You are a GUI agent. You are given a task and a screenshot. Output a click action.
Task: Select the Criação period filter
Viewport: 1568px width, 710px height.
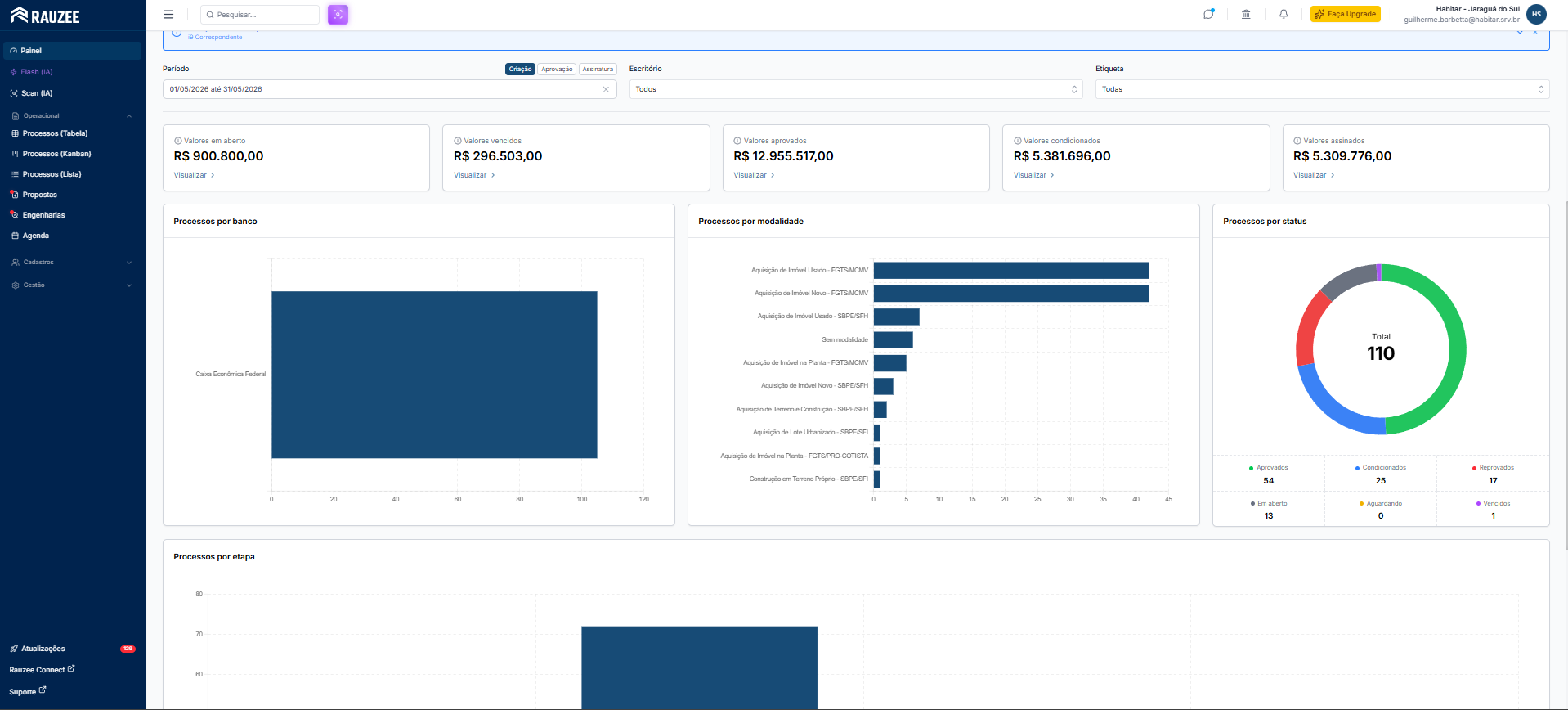[520, 70]
